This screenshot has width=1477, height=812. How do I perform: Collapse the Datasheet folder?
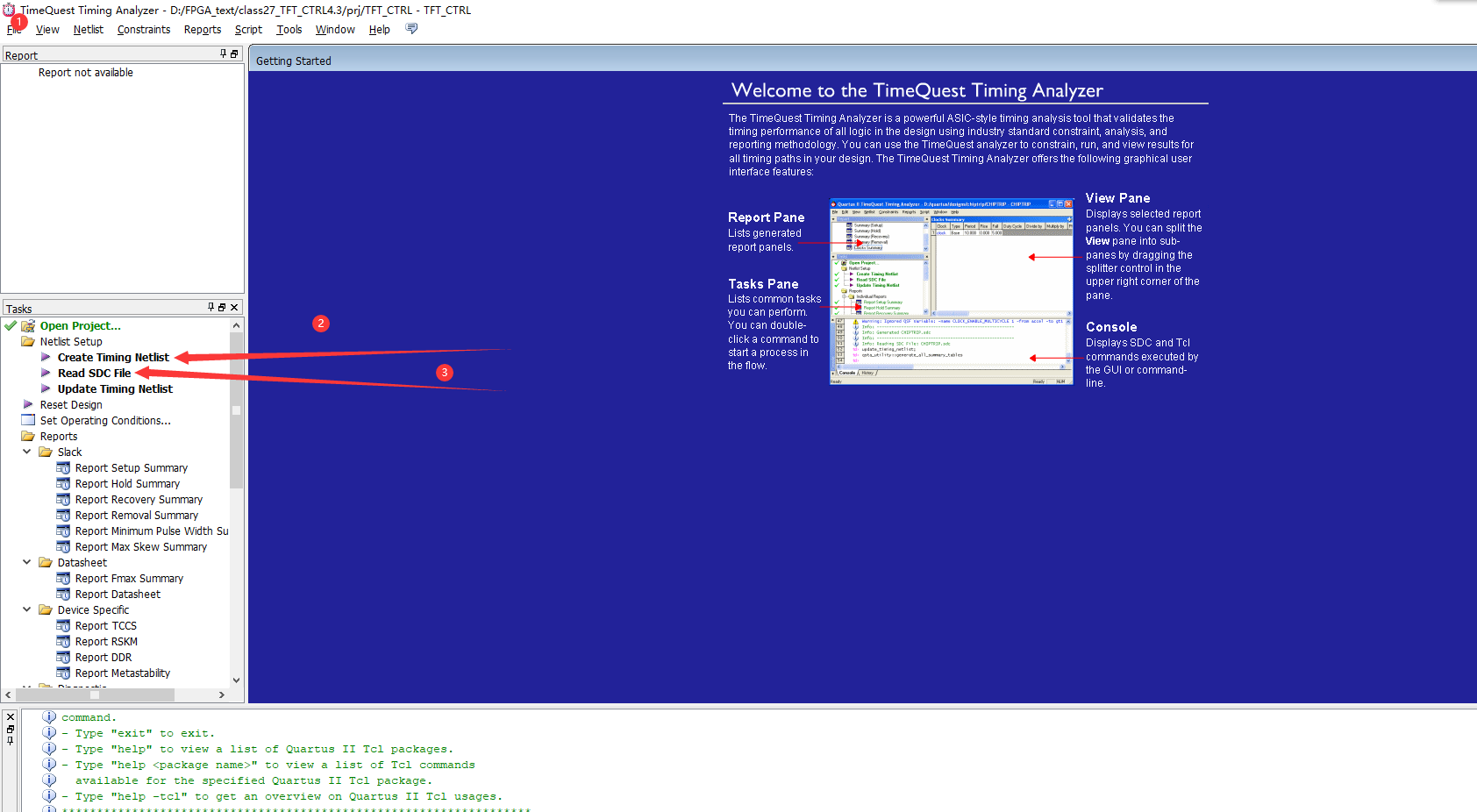(27, 562)
